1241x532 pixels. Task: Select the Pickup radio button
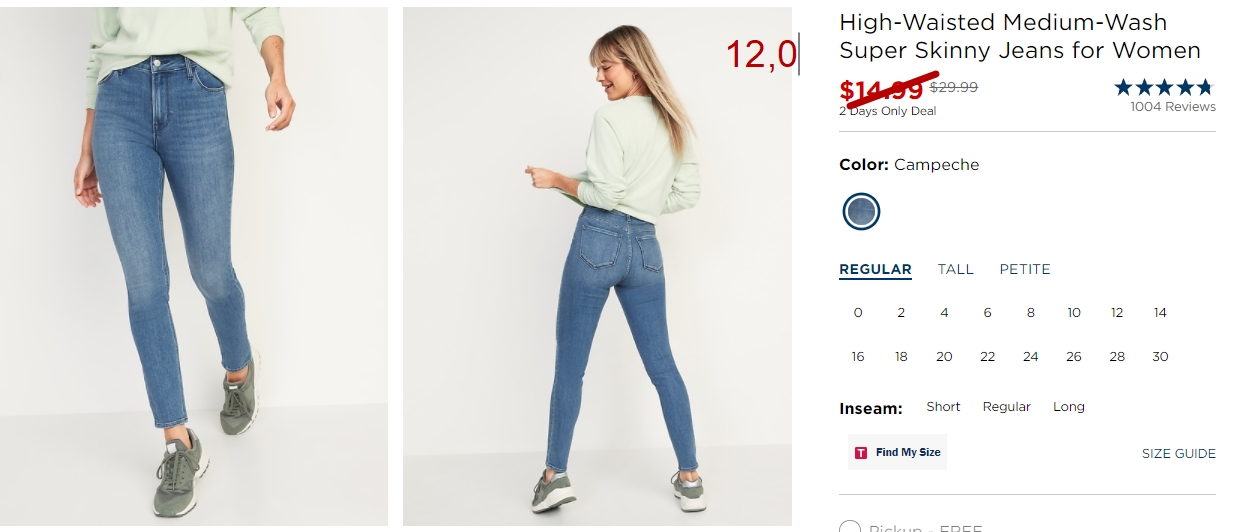850,528
